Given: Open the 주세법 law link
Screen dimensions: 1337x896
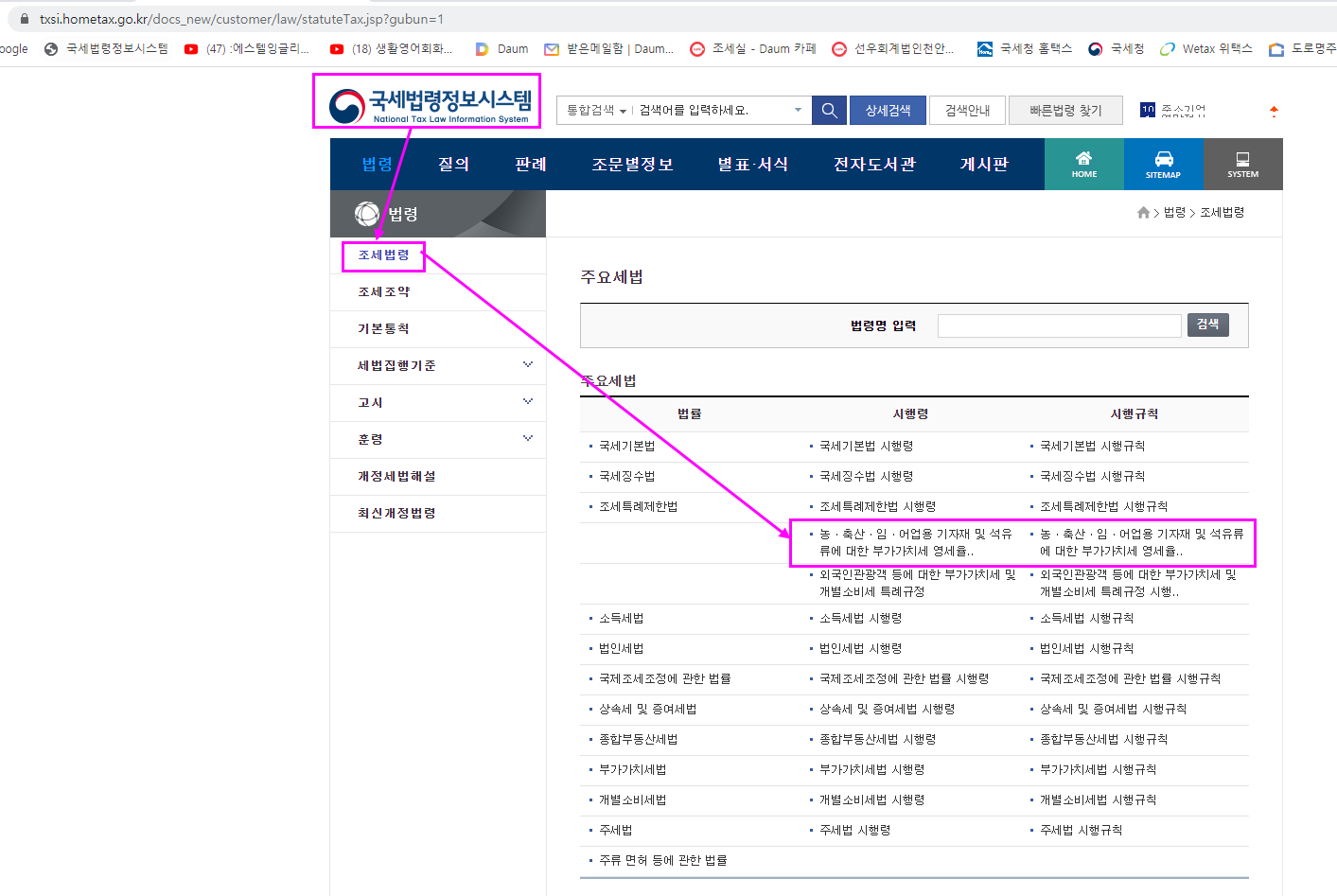Looking at the screenshot, I should [x=615, y=831].
